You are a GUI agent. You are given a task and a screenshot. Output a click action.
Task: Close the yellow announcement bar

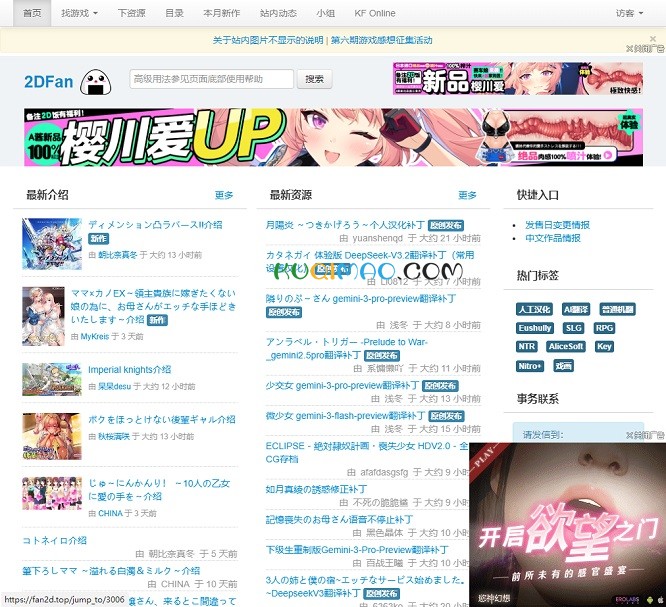coord(653,39)
